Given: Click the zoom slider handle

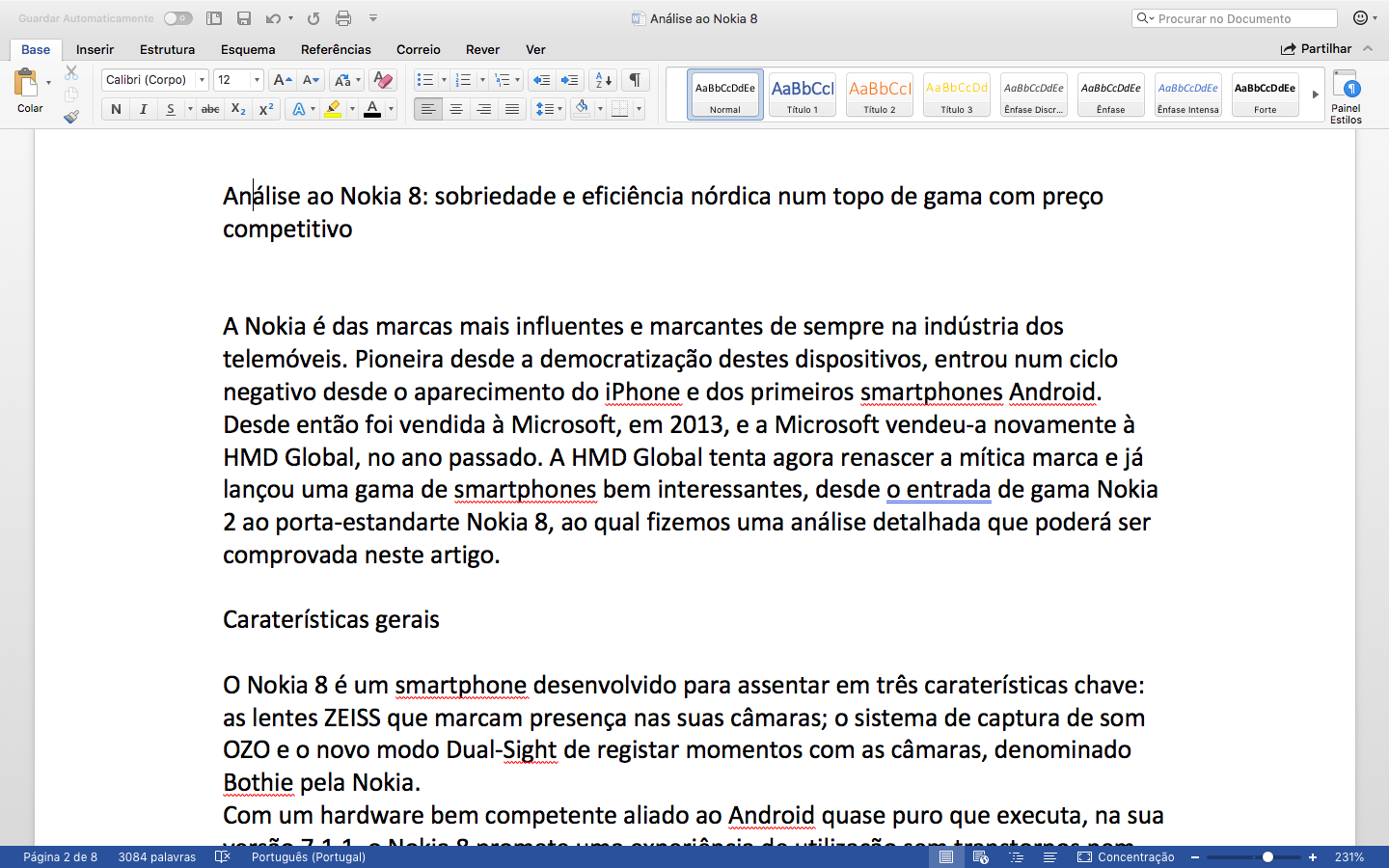Looking at the screenshot, I should [x=1267, y=856].
